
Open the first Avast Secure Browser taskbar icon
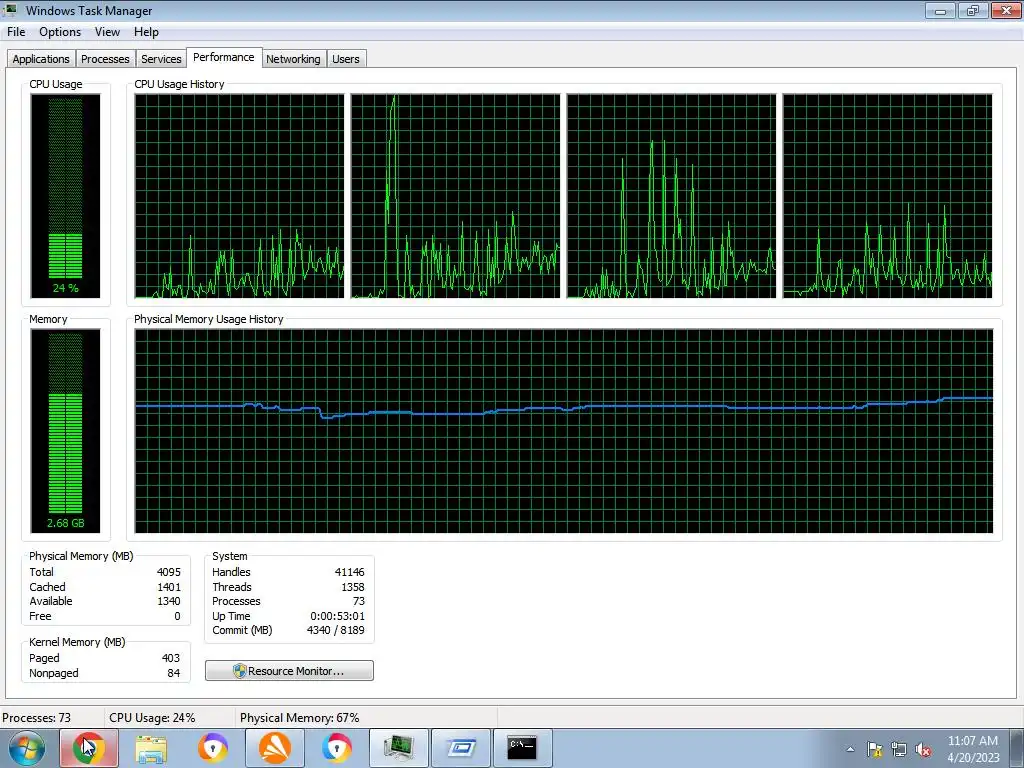[213, 748]
